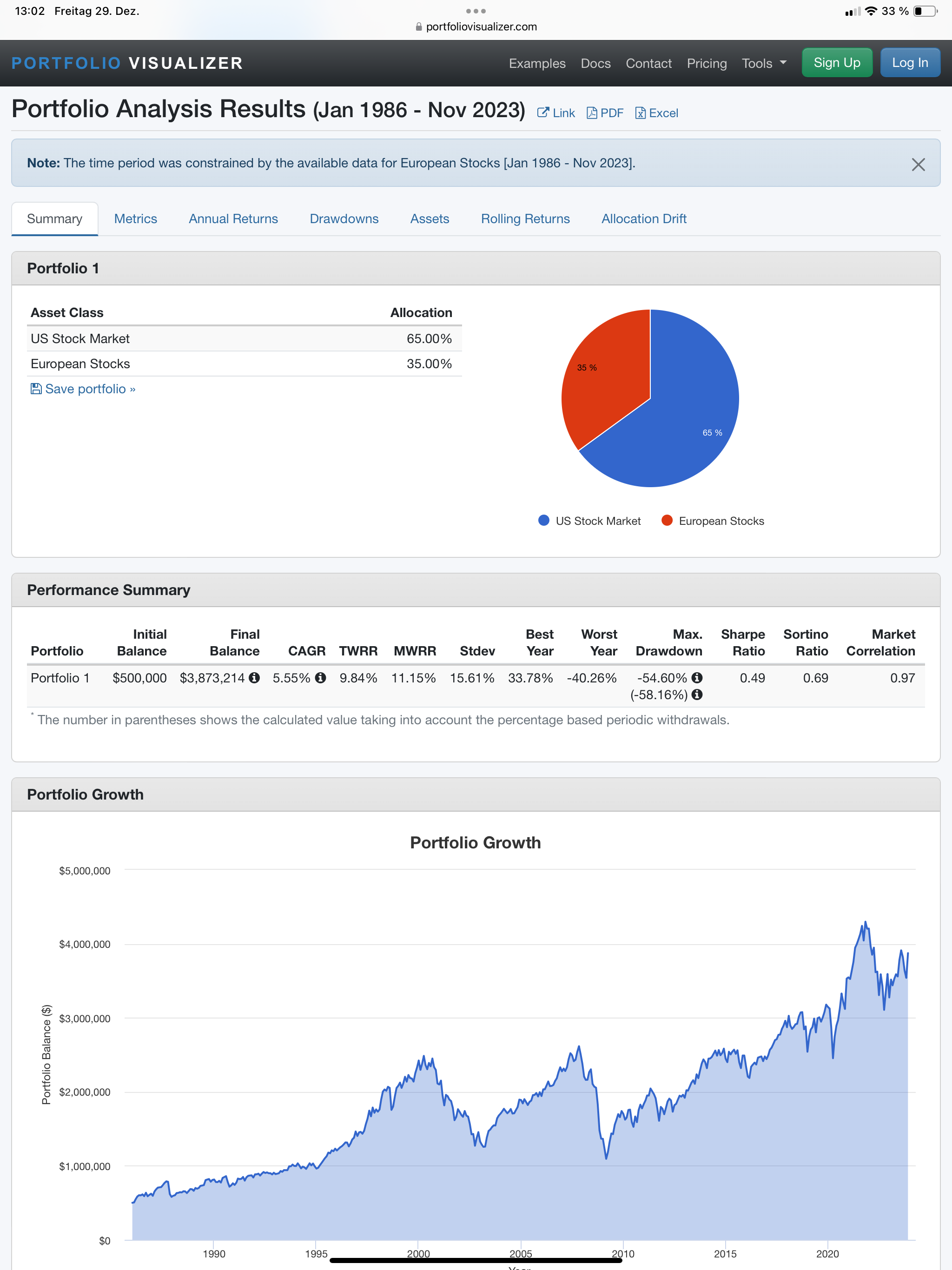Click the Sign Up button
The image size is (952, 1270).
837,63
